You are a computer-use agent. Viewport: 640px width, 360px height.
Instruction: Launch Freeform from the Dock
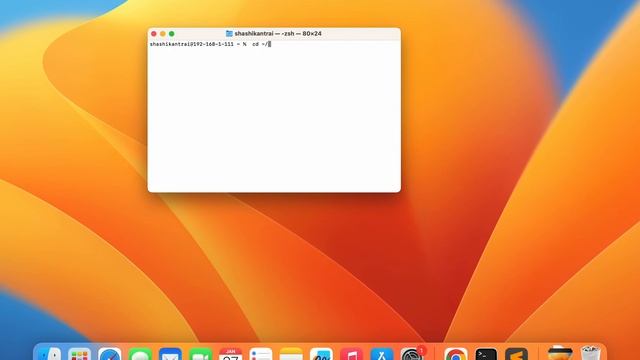321,354
